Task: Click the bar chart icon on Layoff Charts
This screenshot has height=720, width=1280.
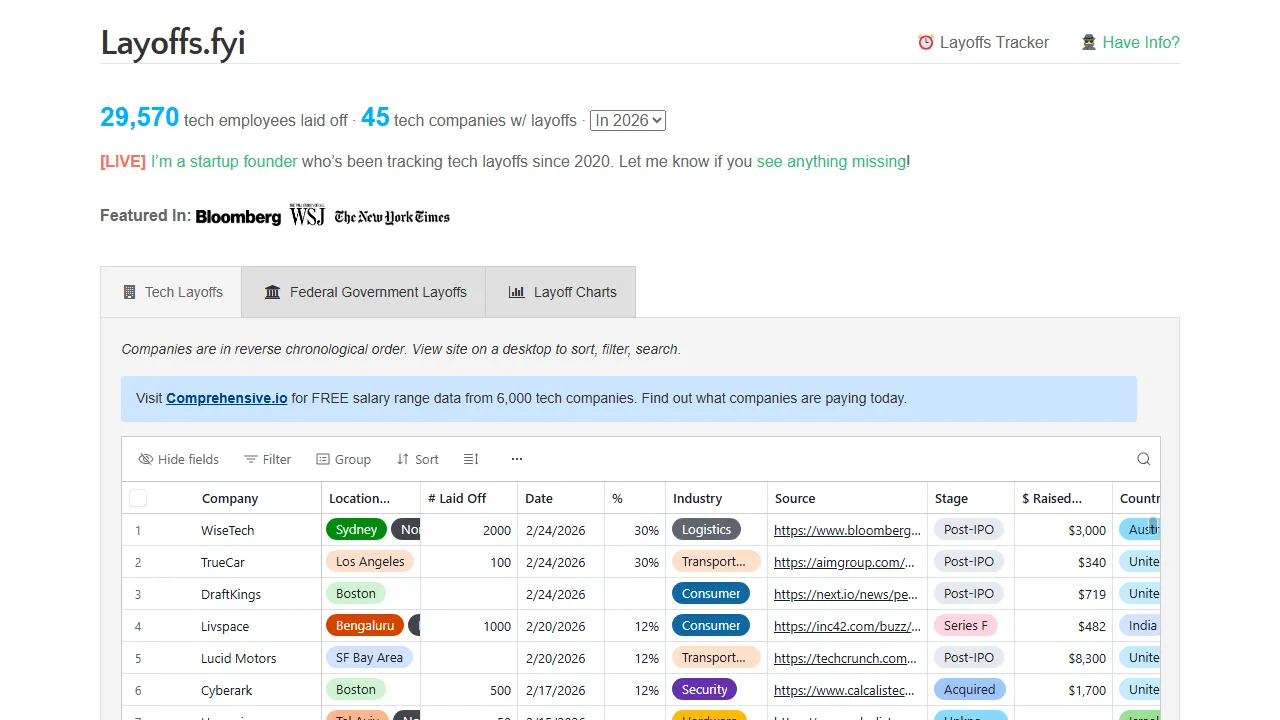Action: [516, 292]
